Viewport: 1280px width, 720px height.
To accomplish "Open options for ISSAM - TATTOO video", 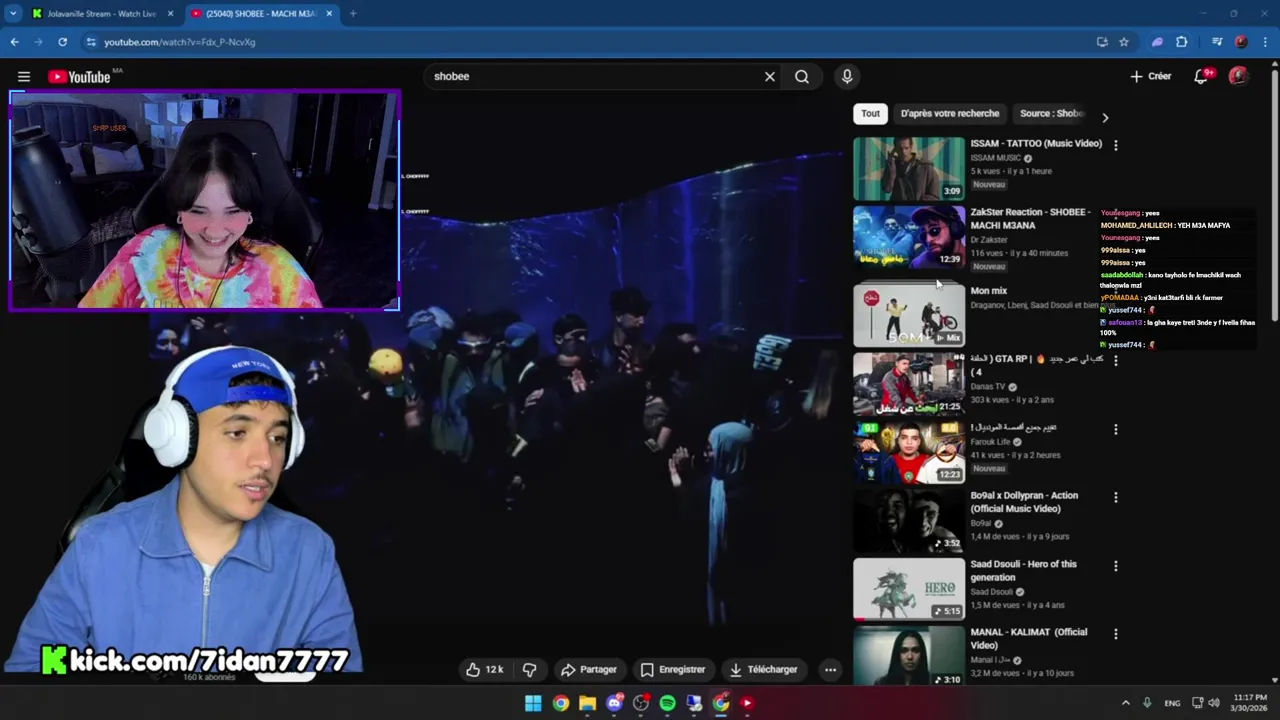I will click(x=1116, y=145).
